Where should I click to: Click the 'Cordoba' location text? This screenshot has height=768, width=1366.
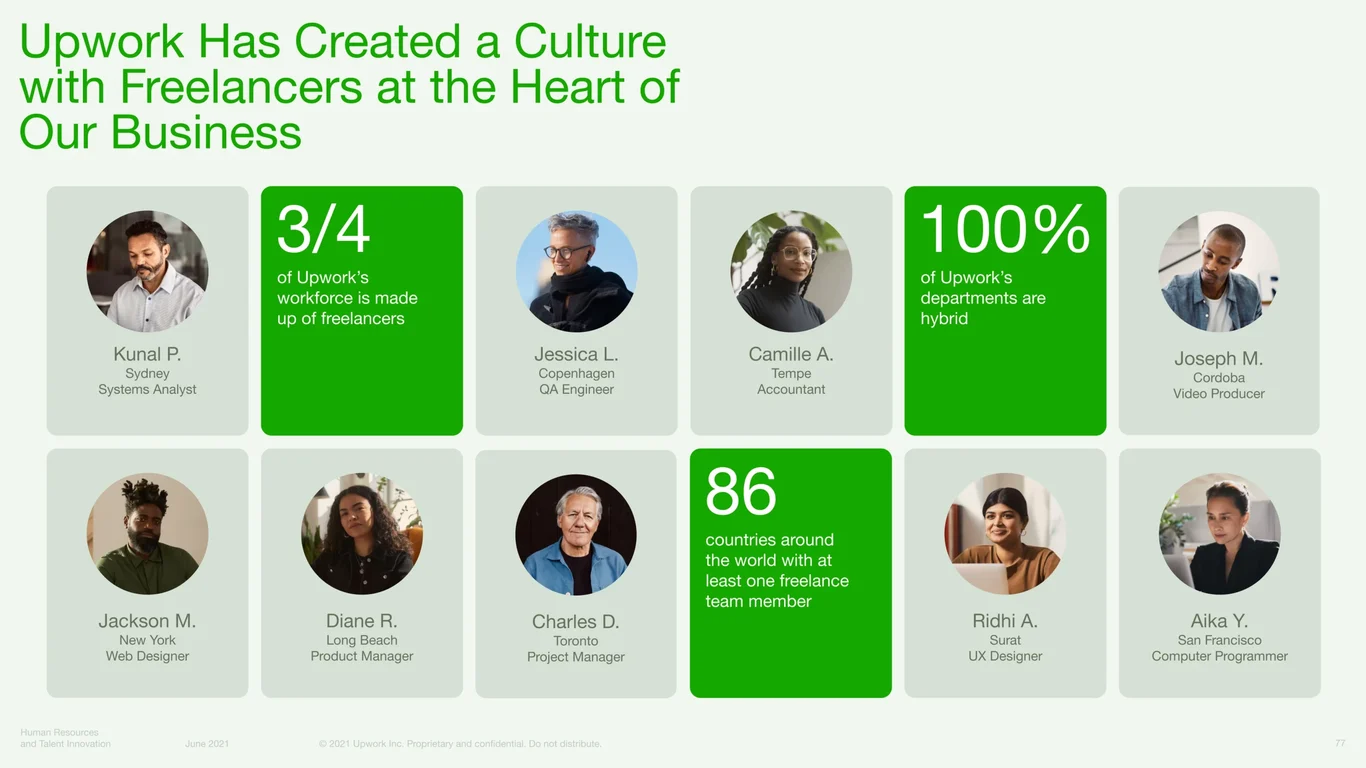coord(1219,378)
